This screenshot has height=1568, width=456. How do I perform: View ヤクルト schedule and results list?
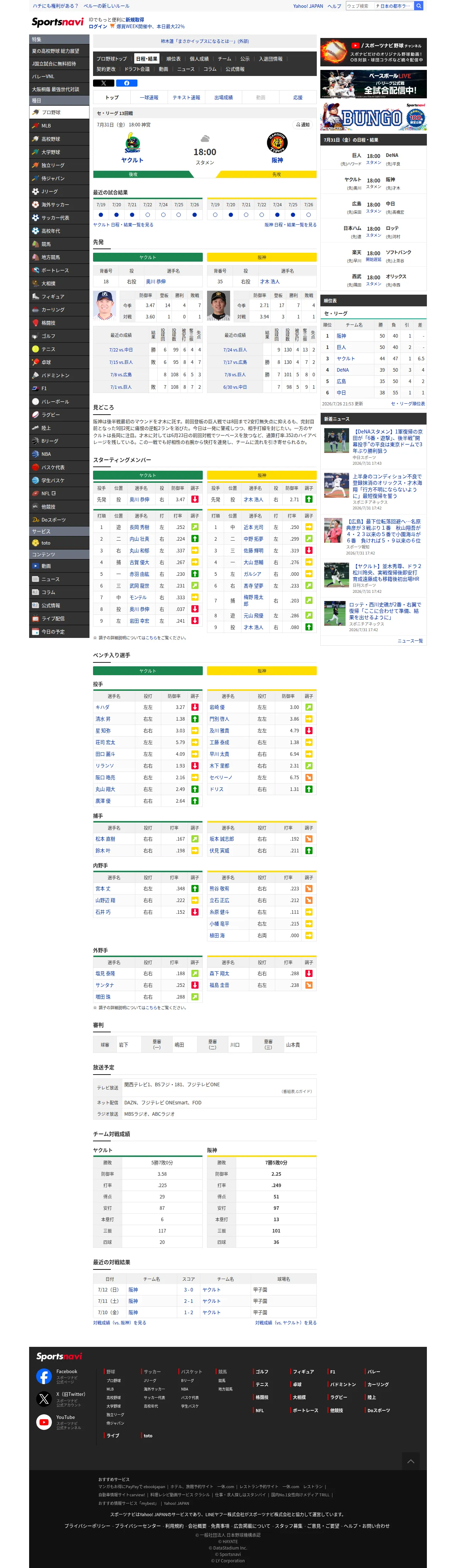pyautogui.click(x=123, y=225)
